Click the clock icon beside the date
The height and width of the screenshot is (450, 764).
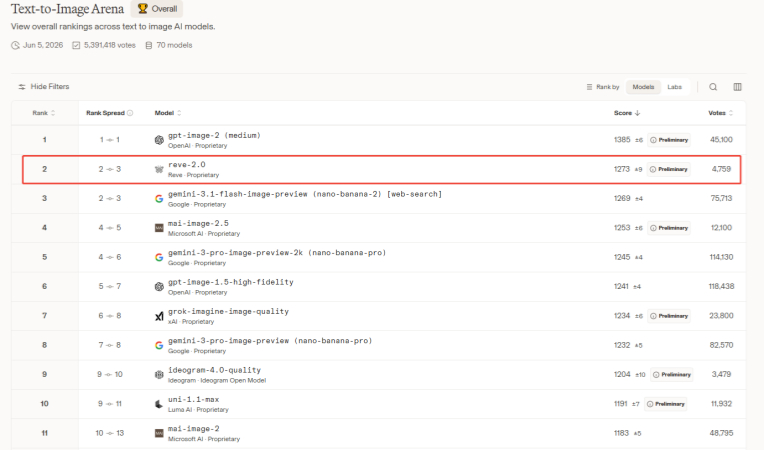click(x=16, y=45)
